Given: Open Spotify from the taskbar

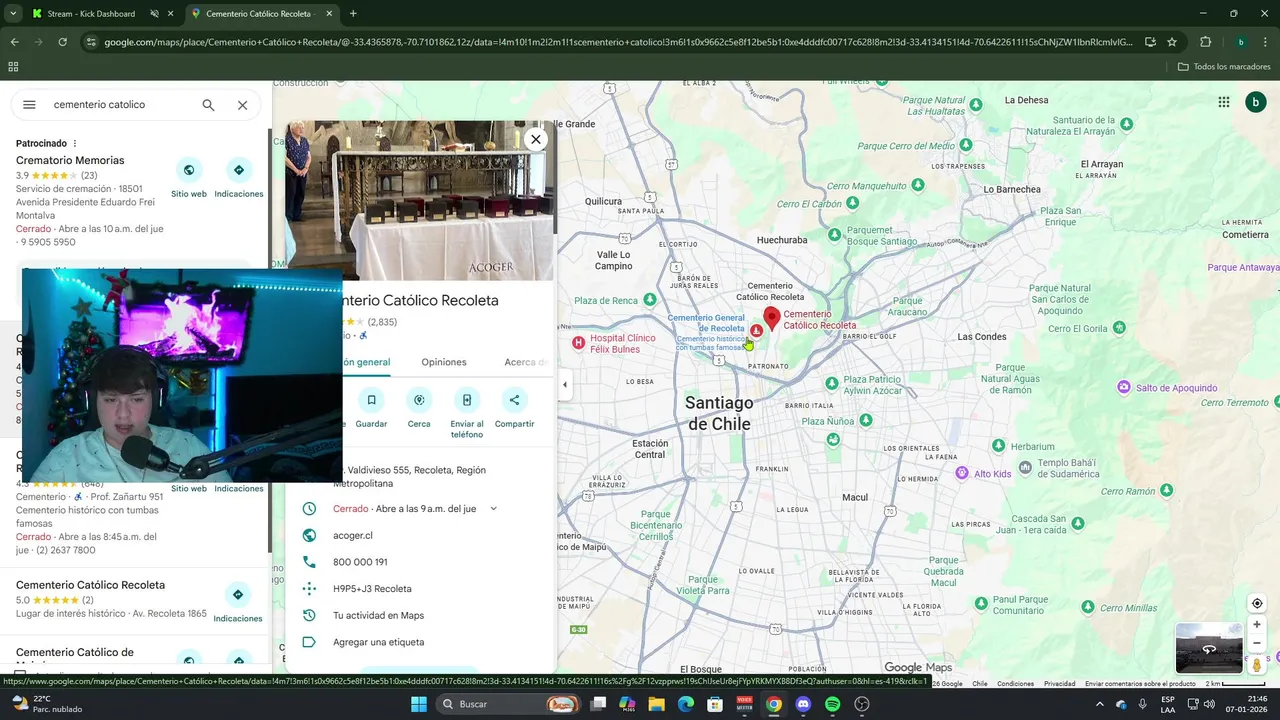Looking at the screenshot, I should pos(832,704).
